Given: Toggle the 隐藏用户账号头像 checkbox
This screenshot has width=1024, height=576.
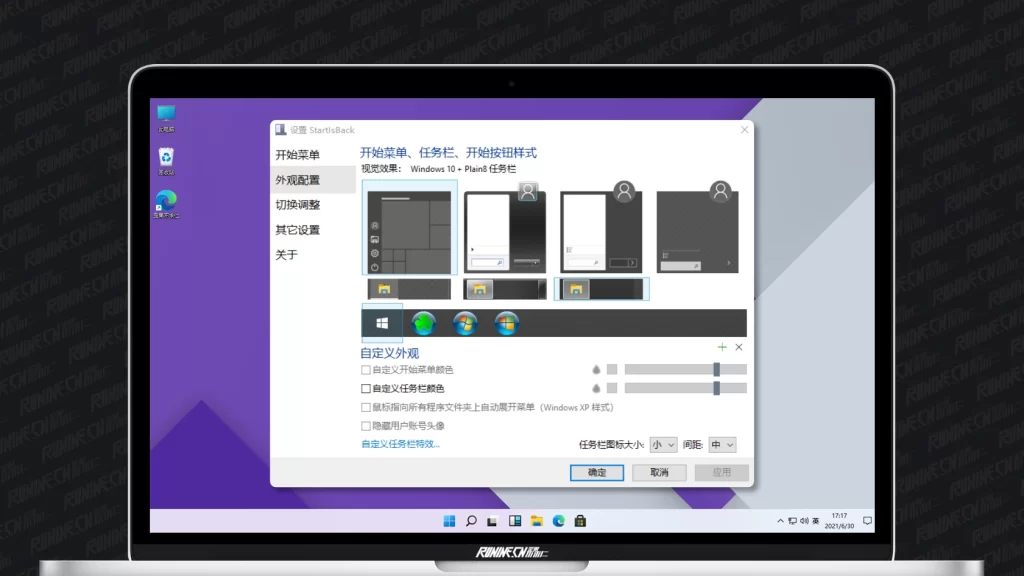Looking at the screenshot, I should click(x=366, y=426).
